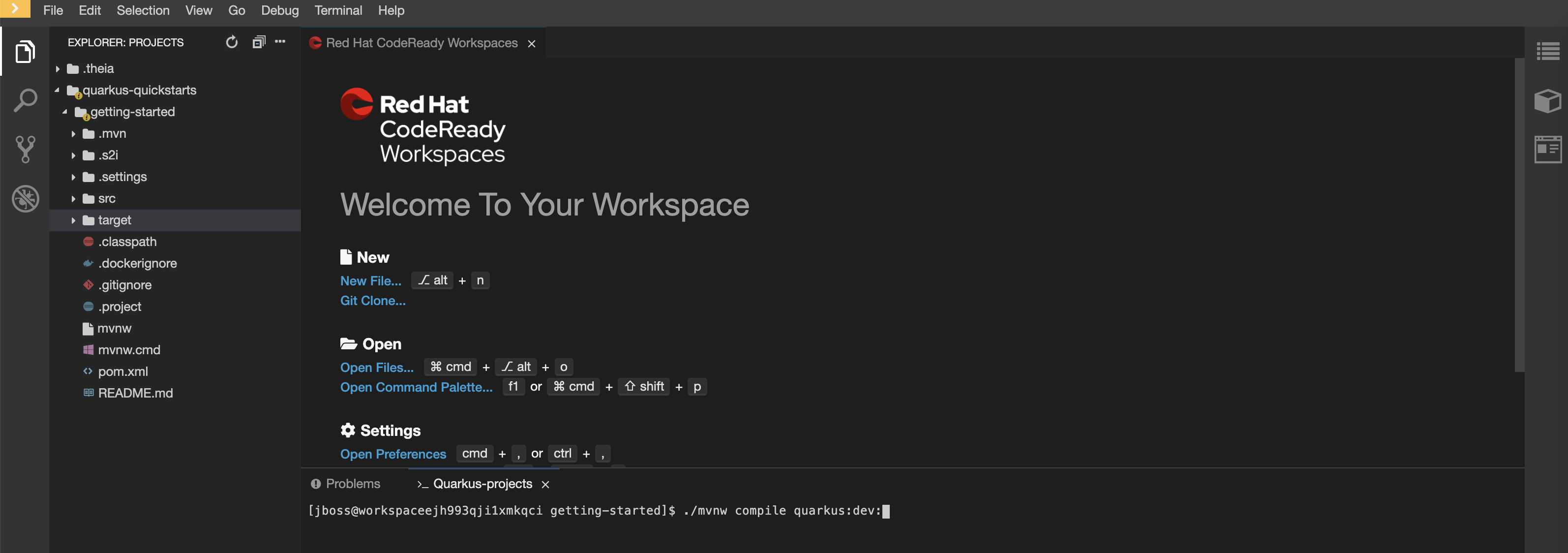Screen dimensions: 1568x553
Task: Click the yellow arrow main menu icon
Action: [x=15, y=8]
